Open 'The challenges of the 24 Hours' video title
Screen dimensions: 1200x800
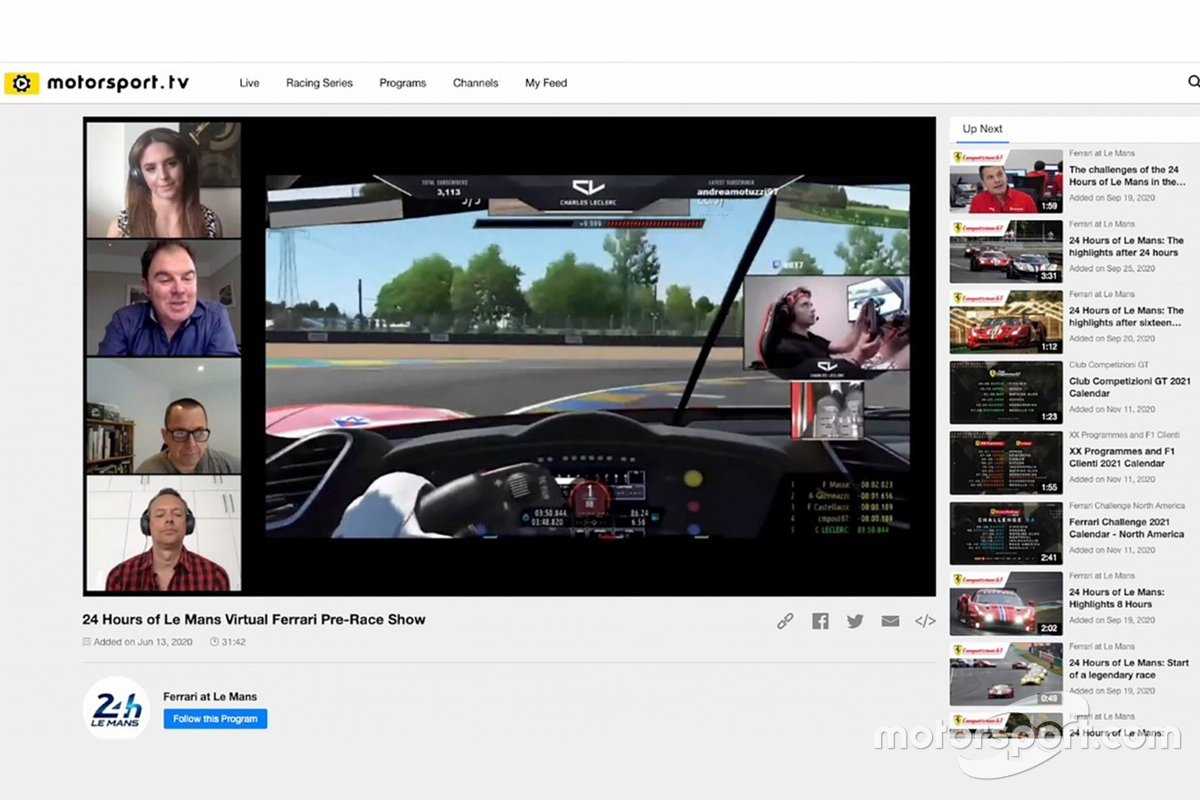pyautogui.click(x=1127, y=176)
